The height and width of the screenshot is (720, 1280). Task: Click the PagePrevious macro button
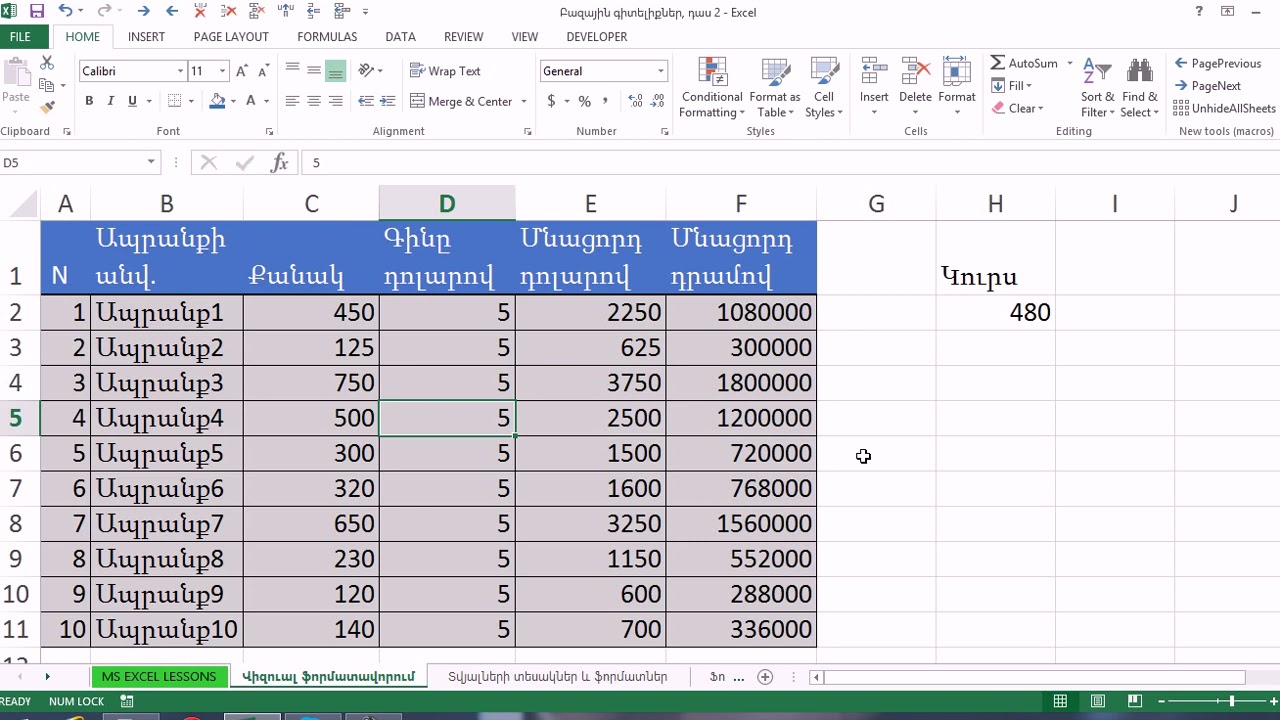click(1217, 63)
